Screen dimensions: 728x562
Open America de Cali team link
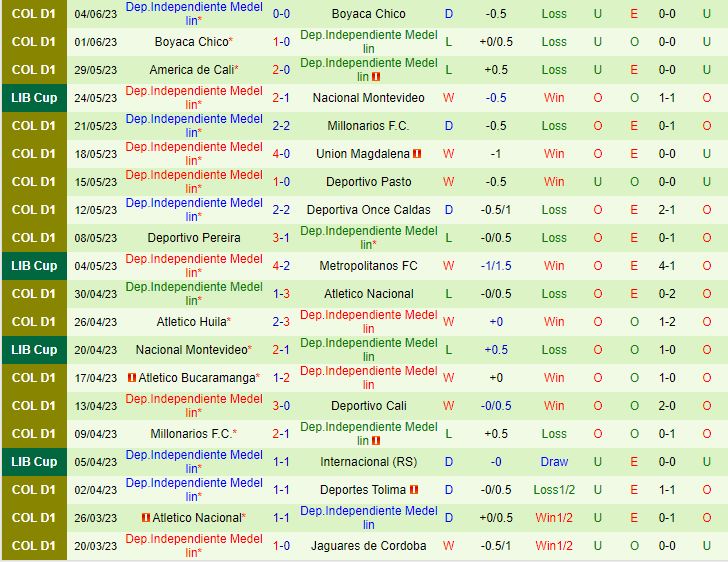[x=192, y=70]
